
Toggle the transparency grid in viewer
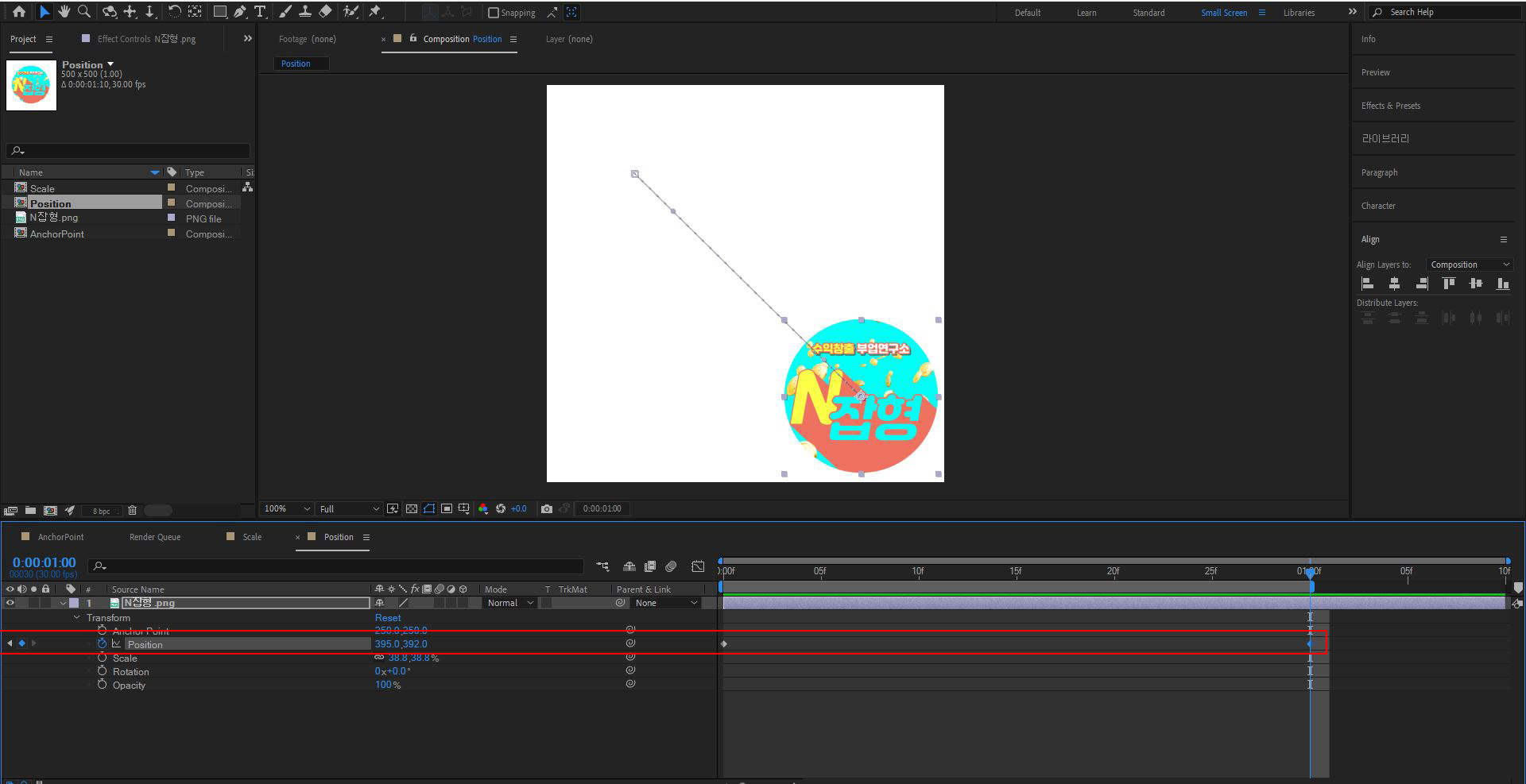coord(412,508)
